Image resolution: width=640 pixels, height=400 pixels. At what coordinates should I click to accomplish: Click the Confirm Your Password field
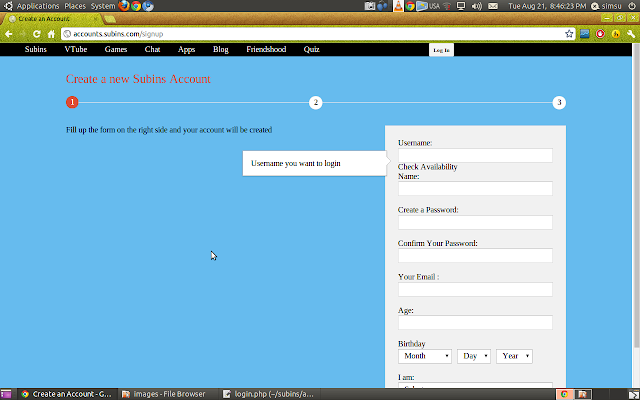tap(475, 256)
